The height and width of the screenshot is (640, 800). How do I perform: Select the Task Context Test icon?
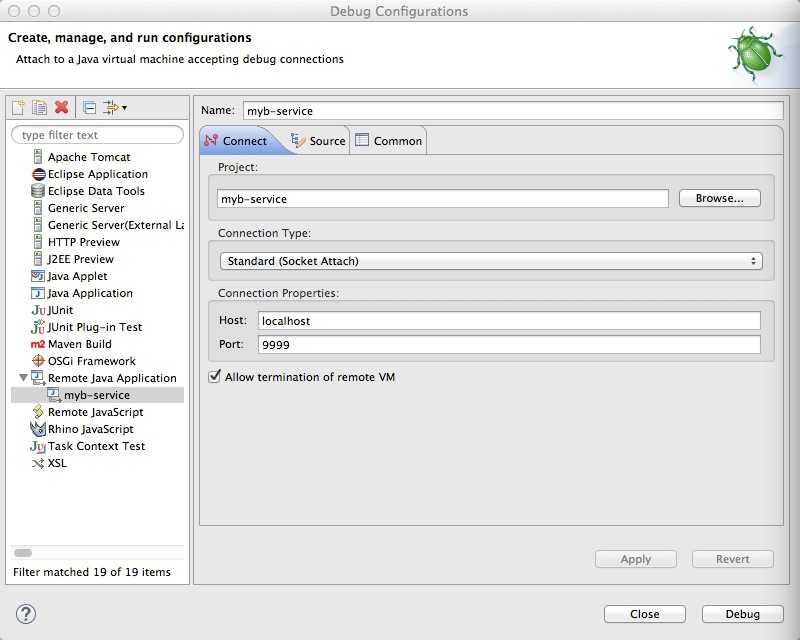pos(38,446)
